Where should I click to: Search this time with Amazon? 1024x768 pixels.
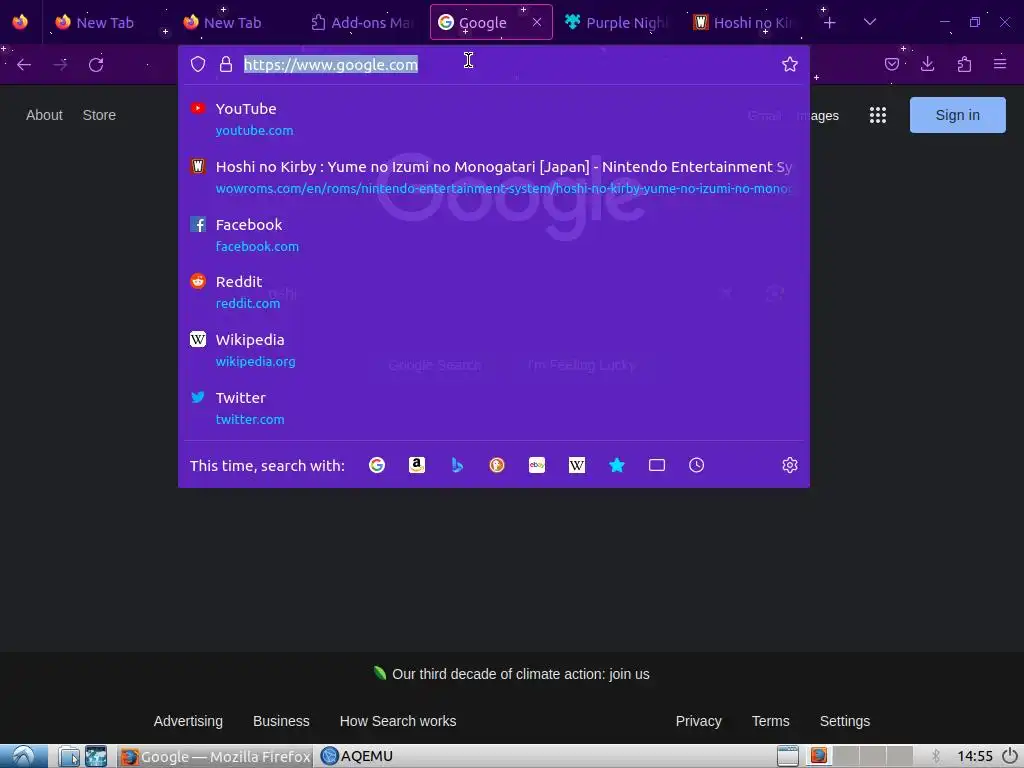[417, 465]
